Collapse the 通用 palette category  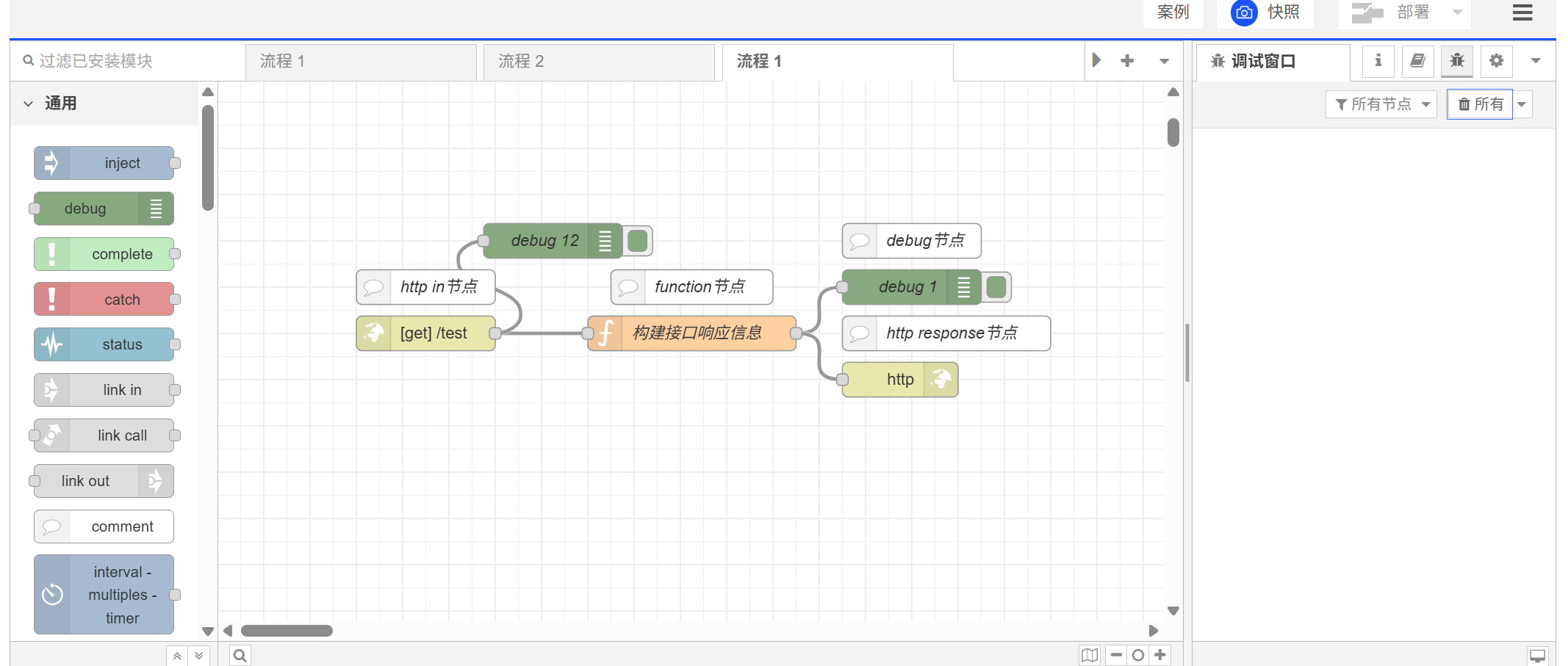(104, 104)
